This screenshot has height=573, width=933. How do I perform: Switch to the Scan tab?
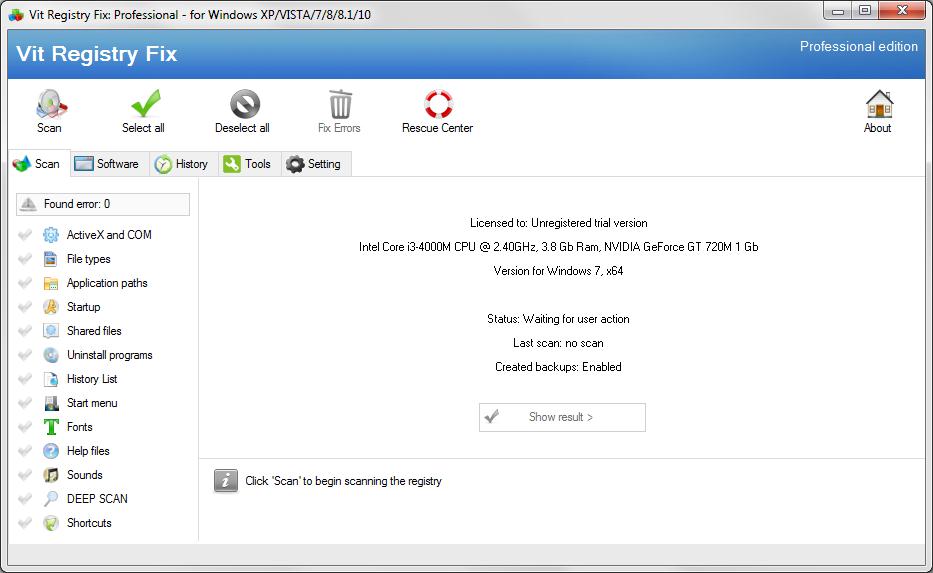click(39, 164)
